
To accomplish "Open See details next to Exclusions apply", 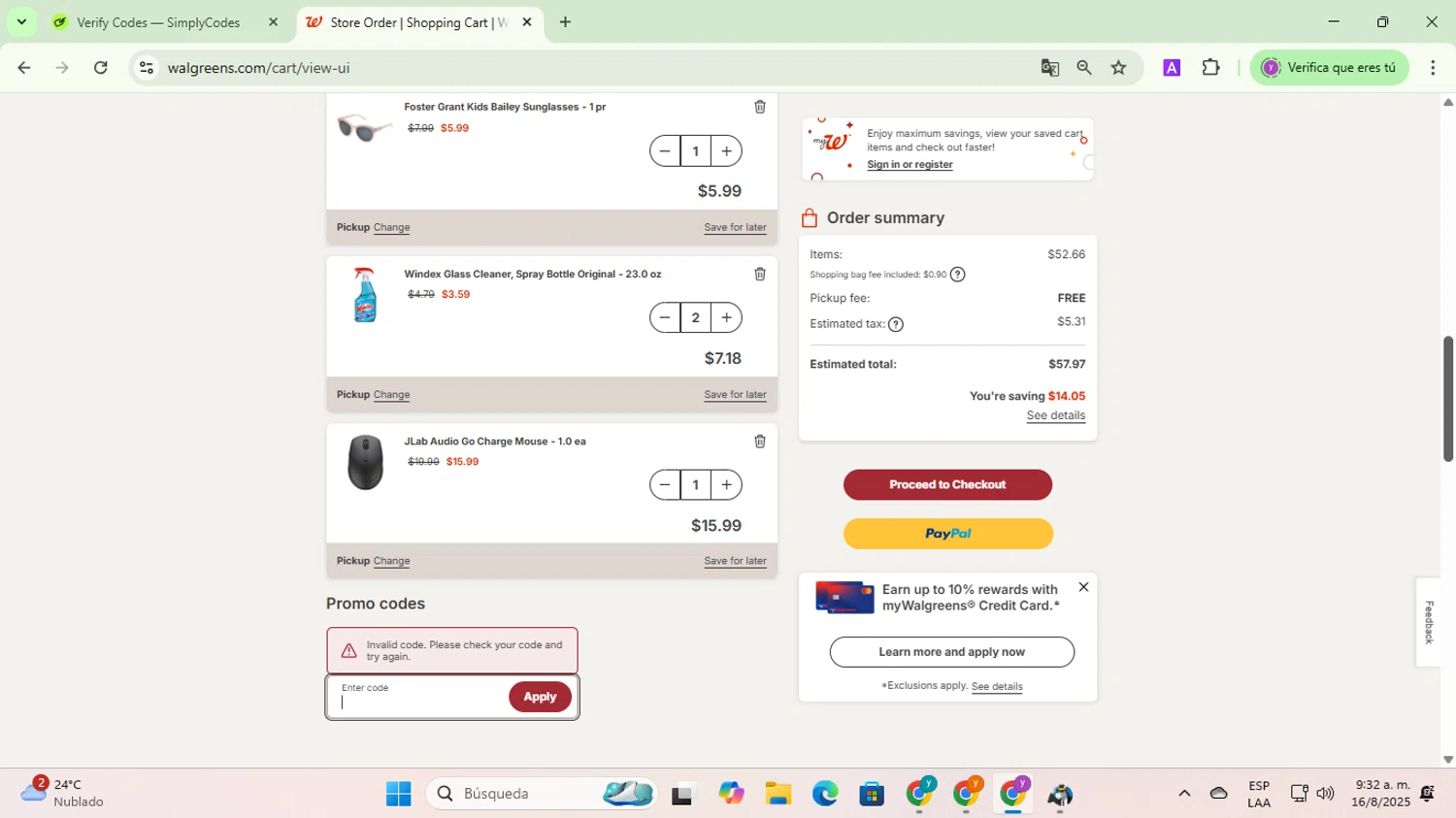I will click(997, 686).
